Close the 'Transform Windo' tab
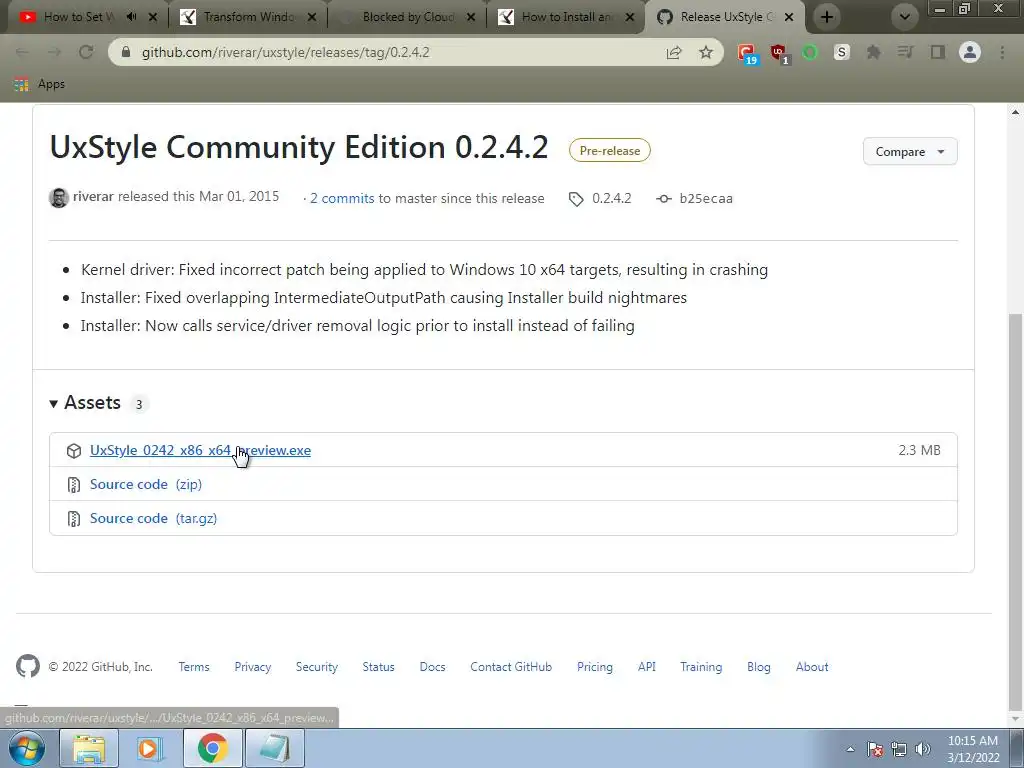 pyautogui.click(x=312, y=17)
